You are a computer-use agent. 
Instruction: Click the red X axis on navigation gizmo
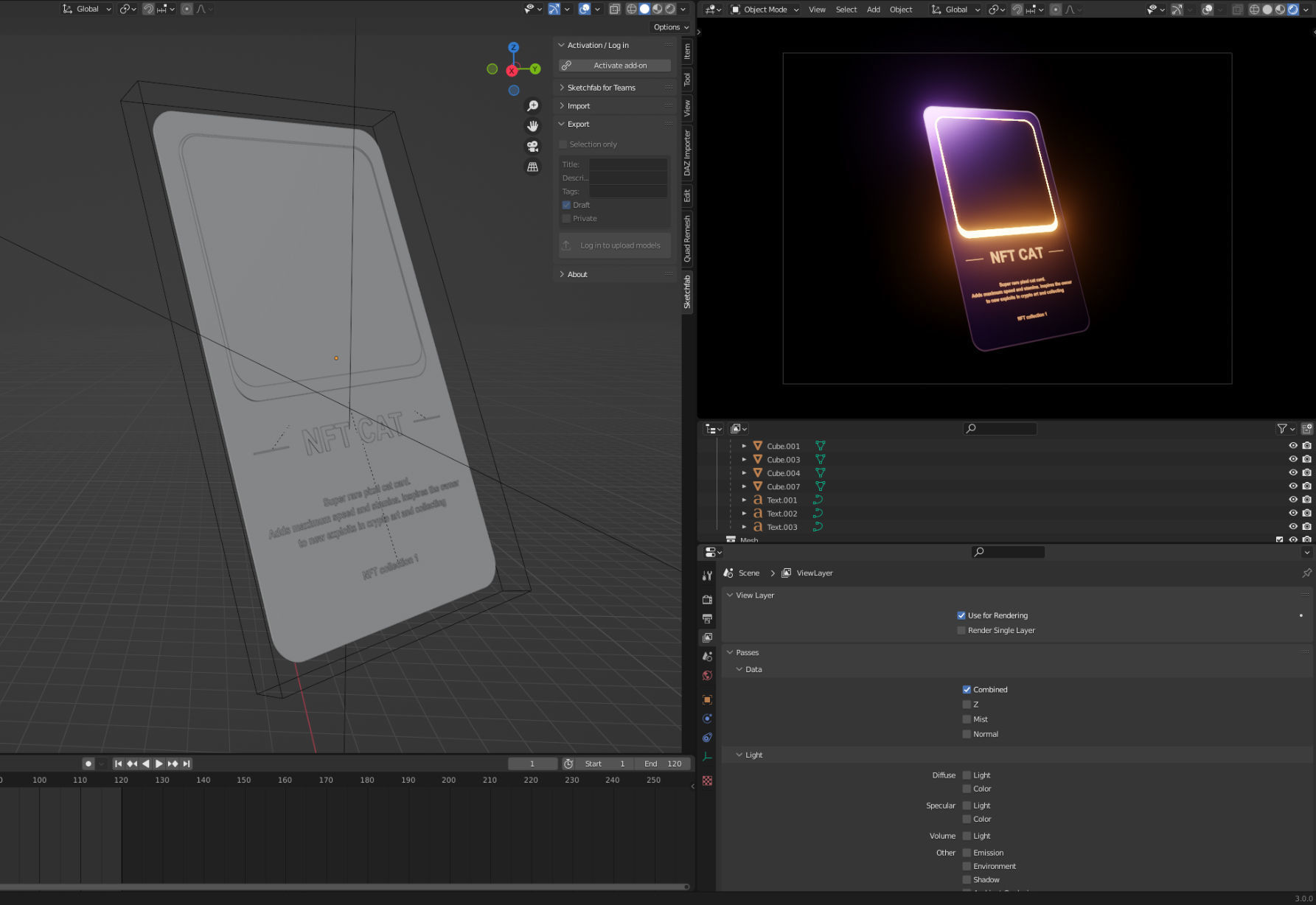click(512, 71)
